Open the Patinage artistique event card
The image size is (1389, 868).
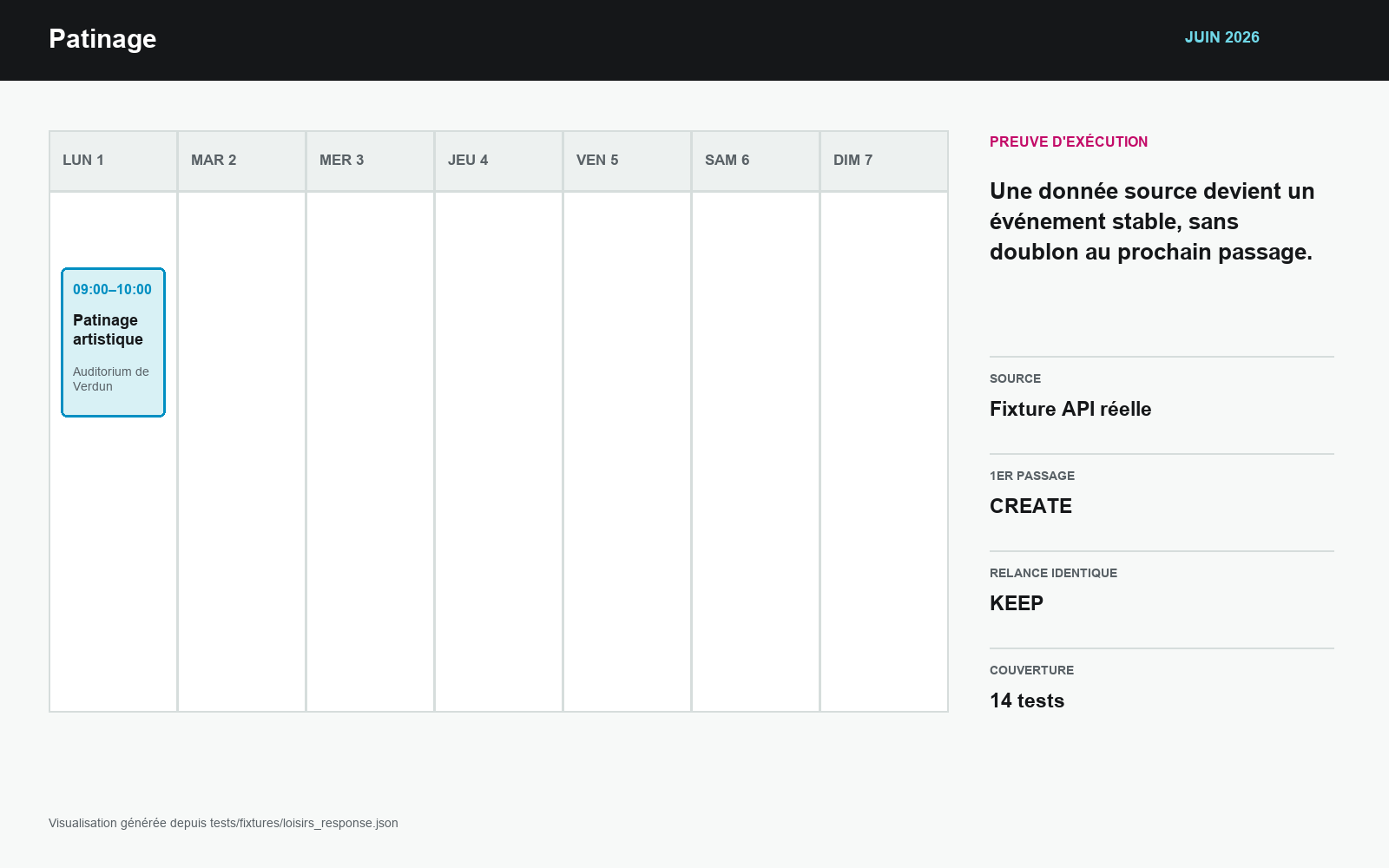[x=113, y=342]
